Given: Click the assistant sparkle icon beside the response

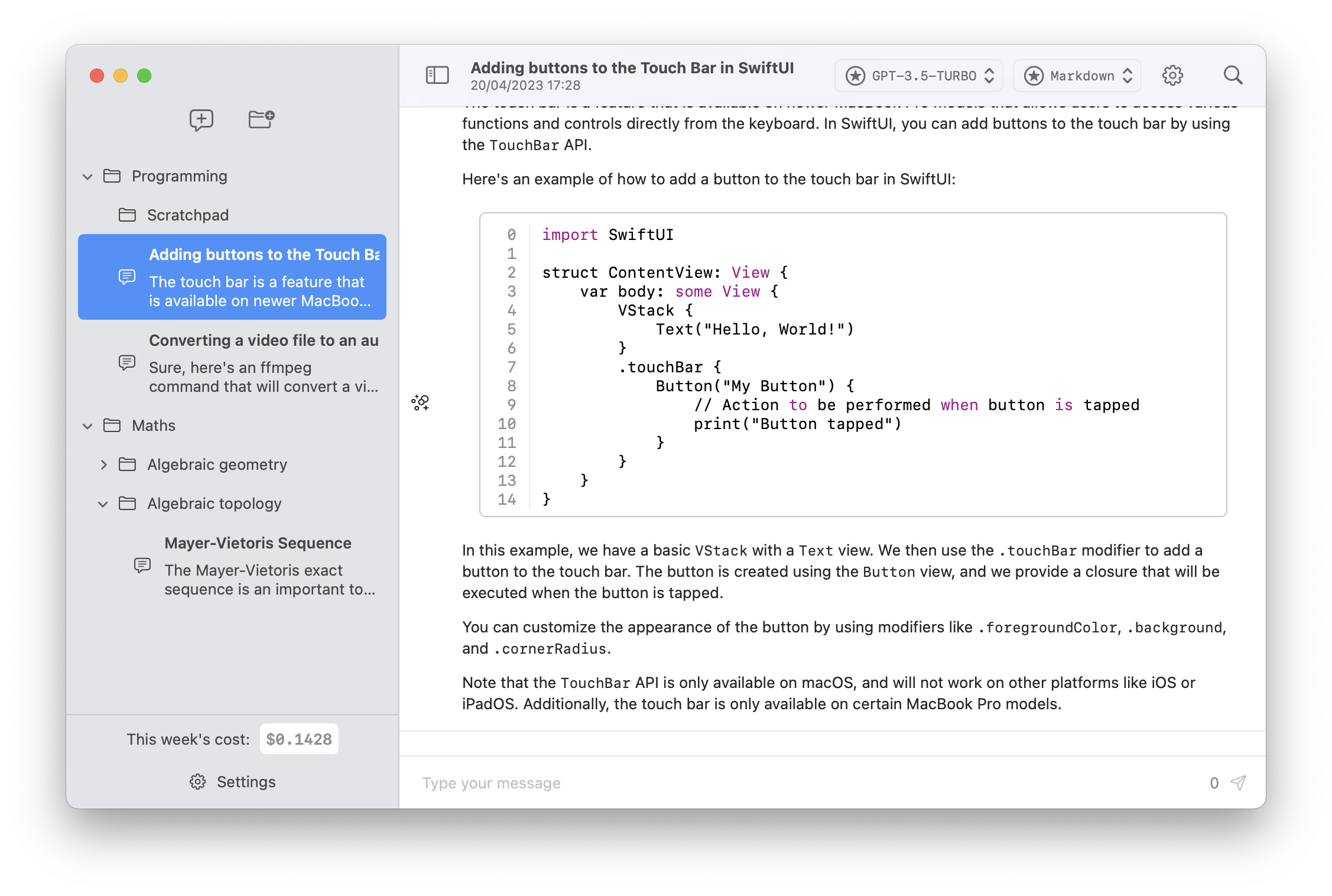Looking at the screenshot, I should click(x=420, y=403).
